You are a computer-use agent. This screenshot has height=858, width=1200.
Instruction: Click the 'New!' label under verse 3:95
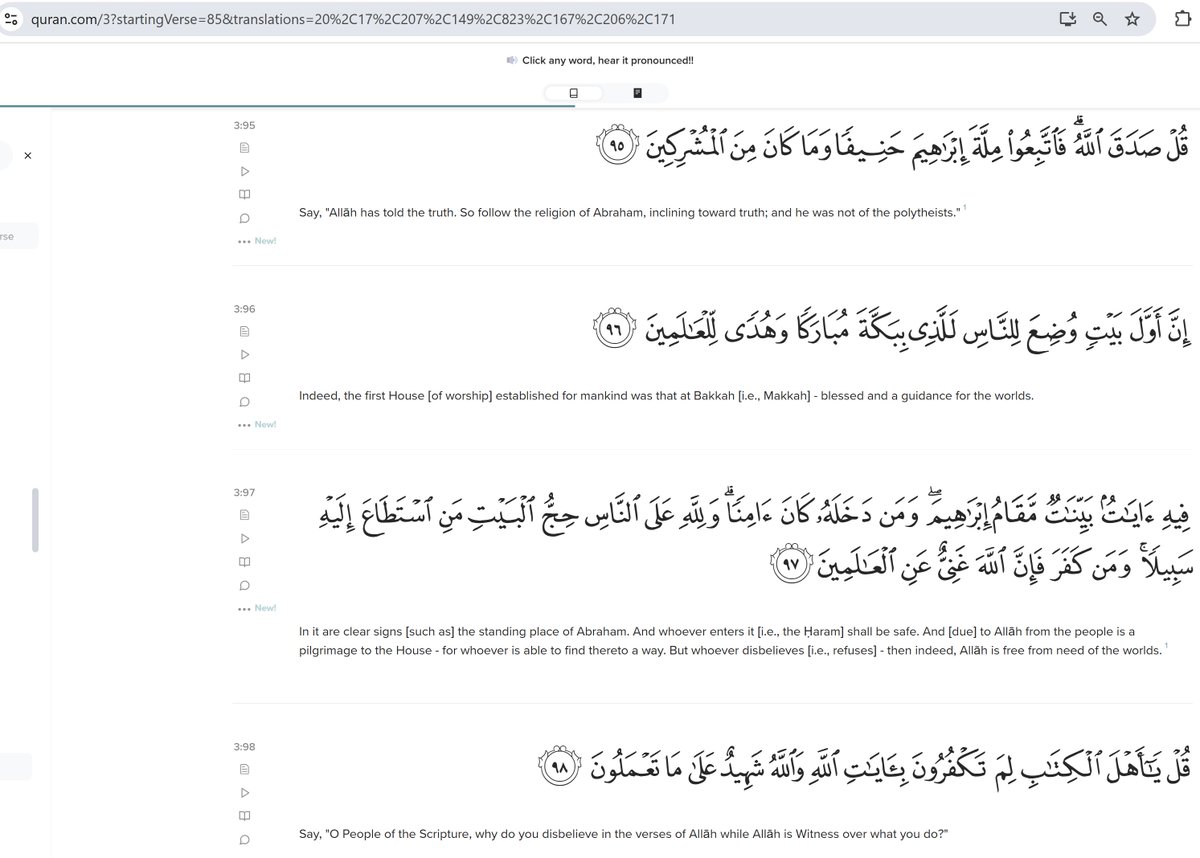tap(265, 241)
